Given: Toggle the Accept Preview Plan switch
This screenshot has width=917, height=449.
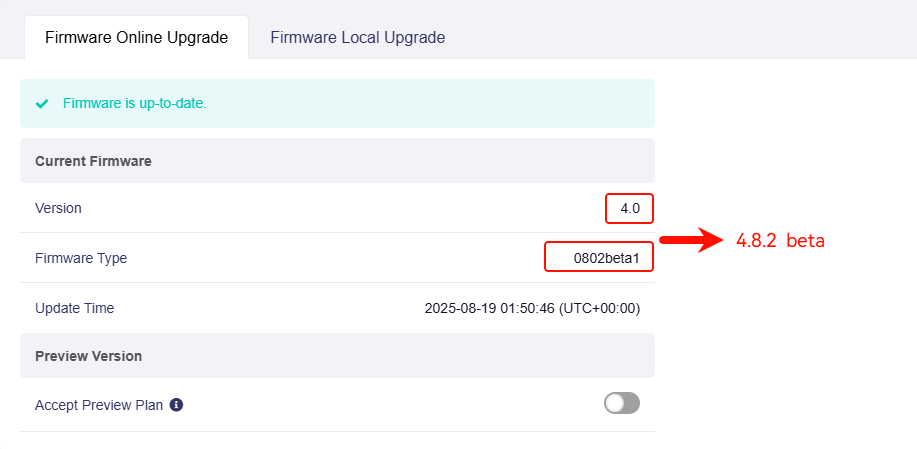Looking at the screenshot, I should point(622,403).
